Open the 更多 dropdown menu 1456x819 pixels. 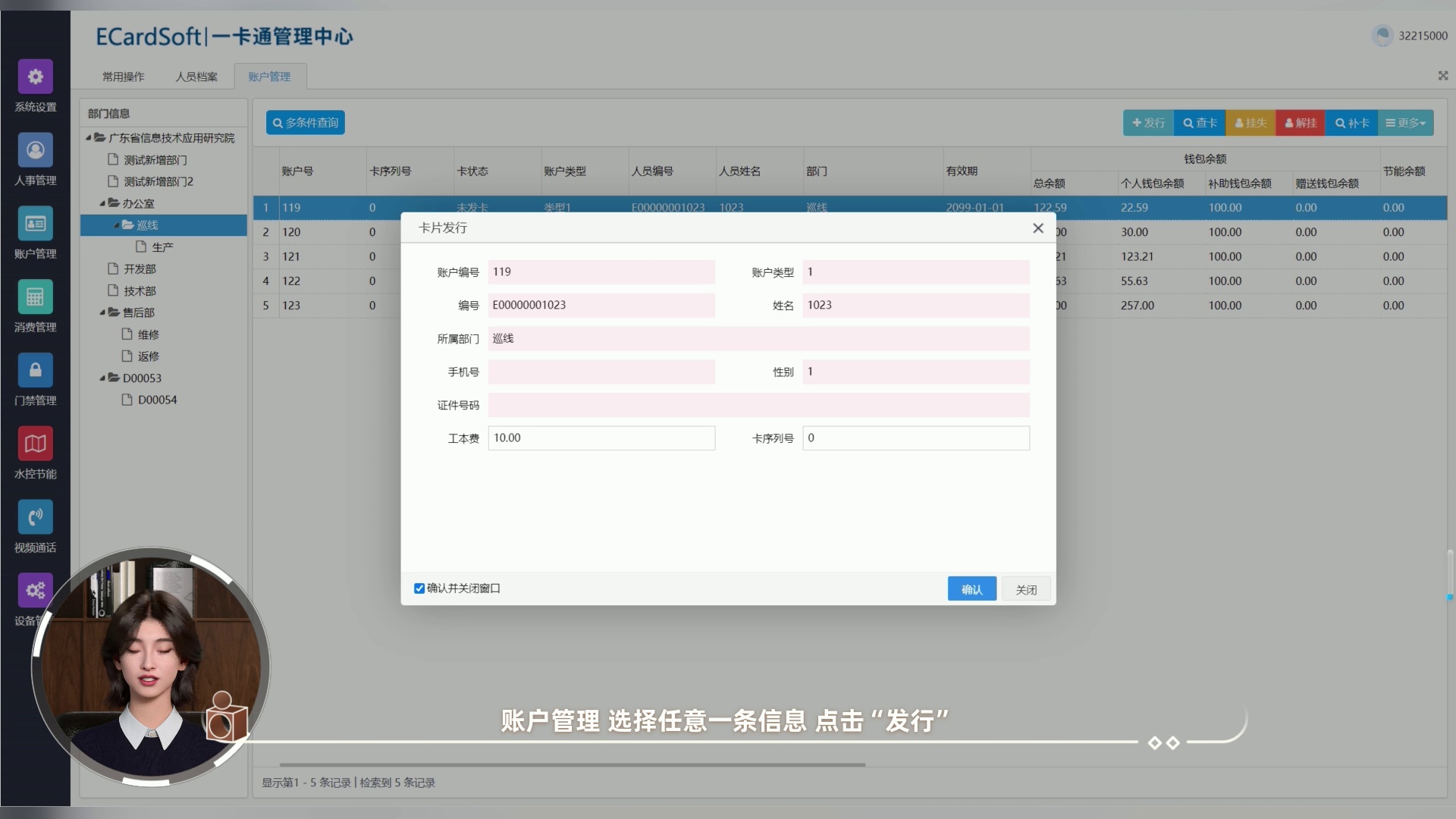coord(1405,123)
